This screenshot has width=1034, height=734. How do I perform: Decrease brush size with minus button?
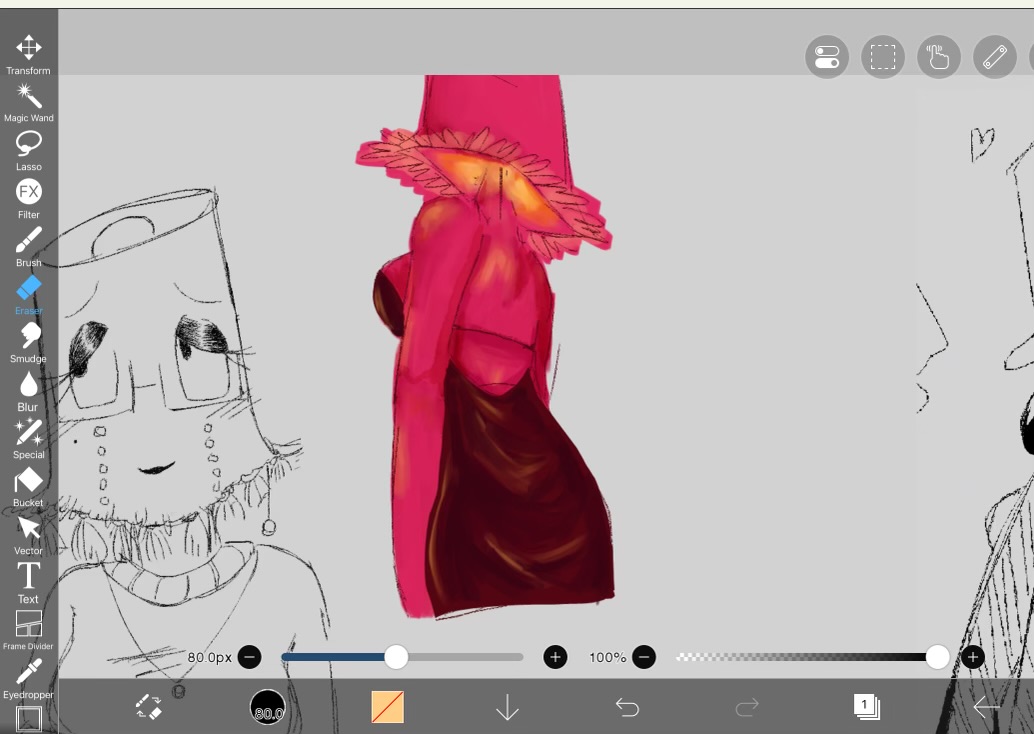[249, 657]
